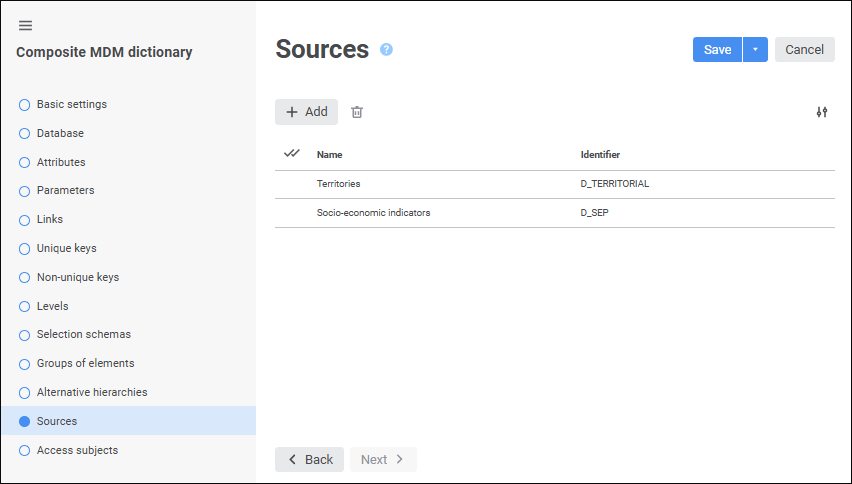852x484 pixels.
Task: Navigate to the Parameters section
Action: point(65,190)
